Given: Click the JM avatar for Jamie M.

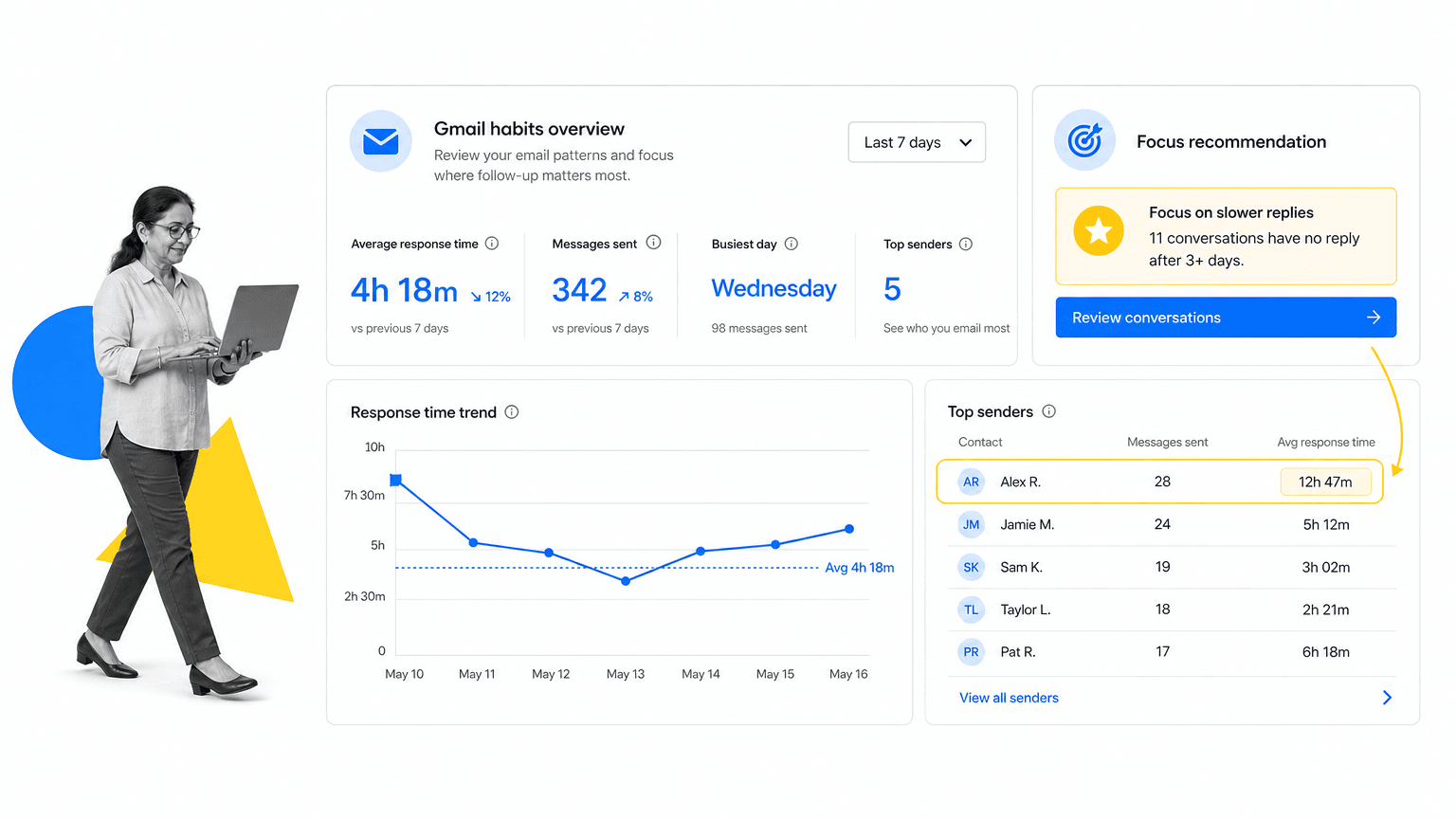Looking at the screenshot, I should (971, 524).
